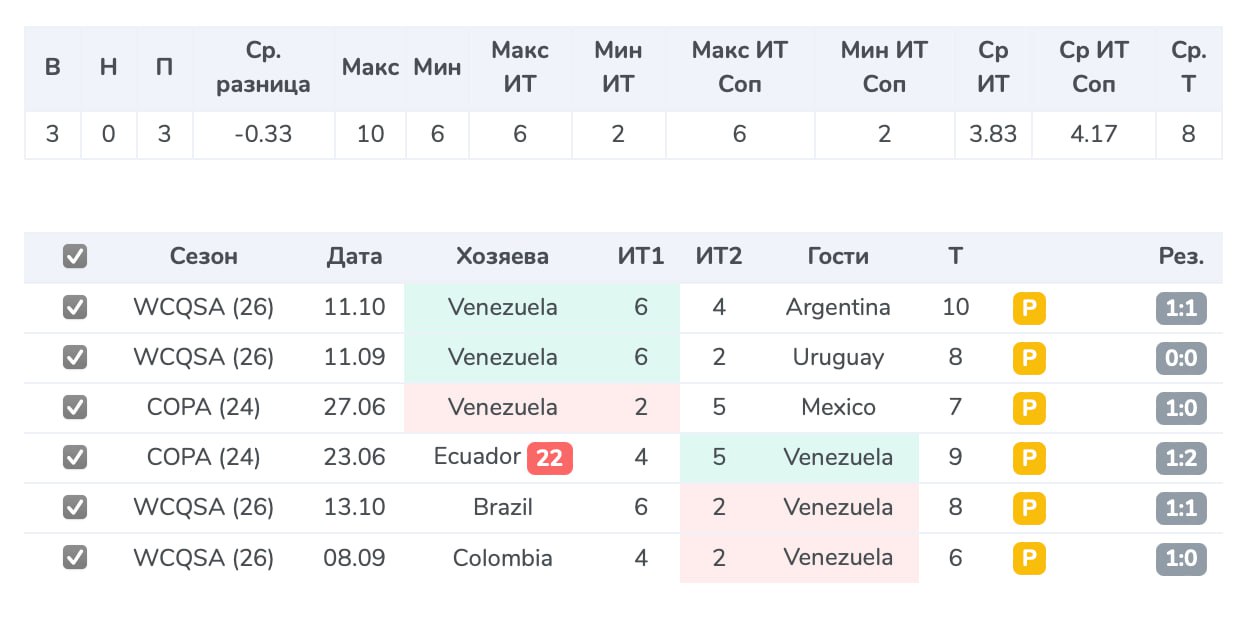1250x618 pixels.
Task: Open the 1:2 result for Ecuador–Venezuela
Action: click(1181, 458)
